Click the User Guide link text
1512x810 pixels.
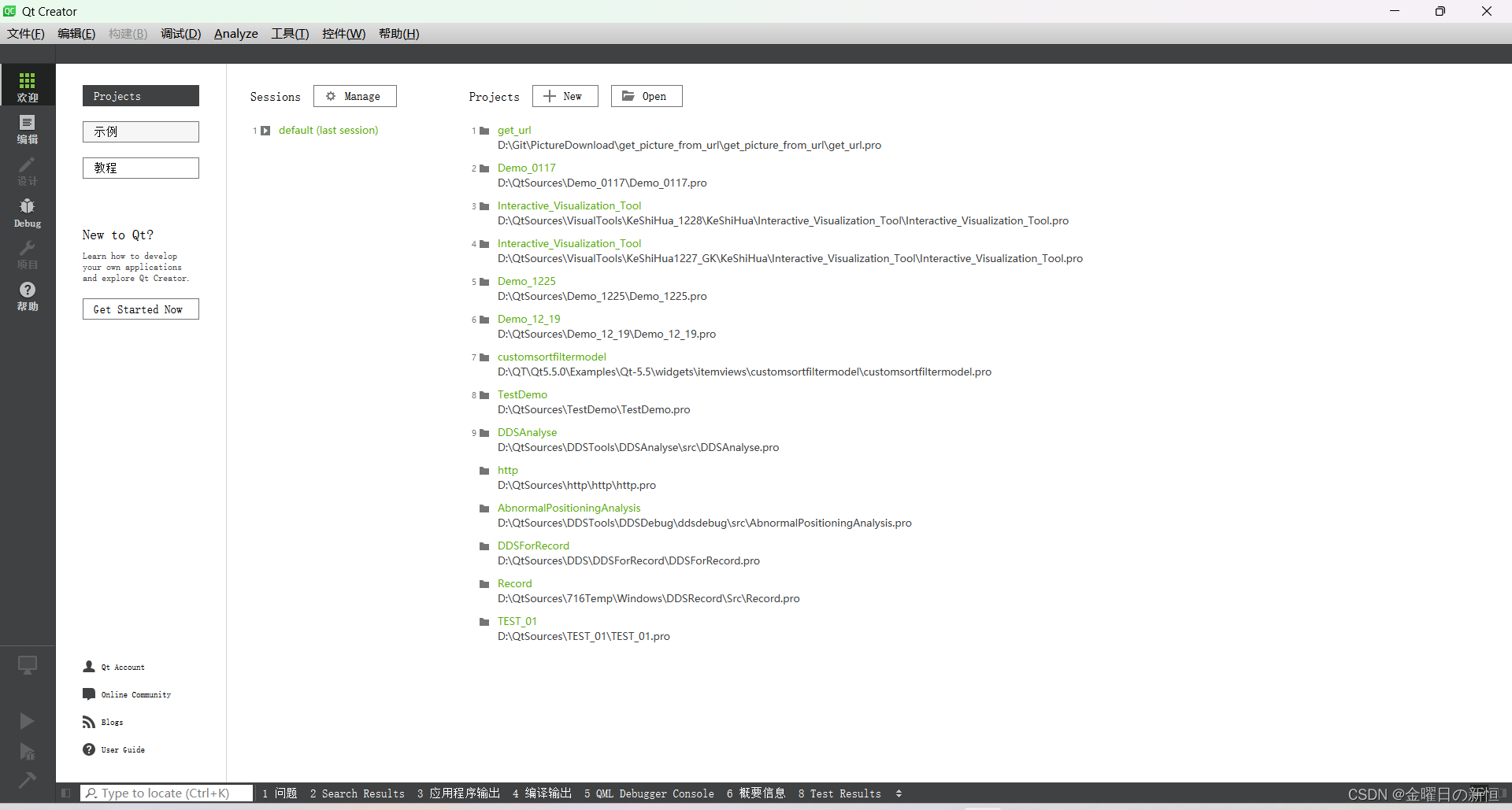click(123, 750)
